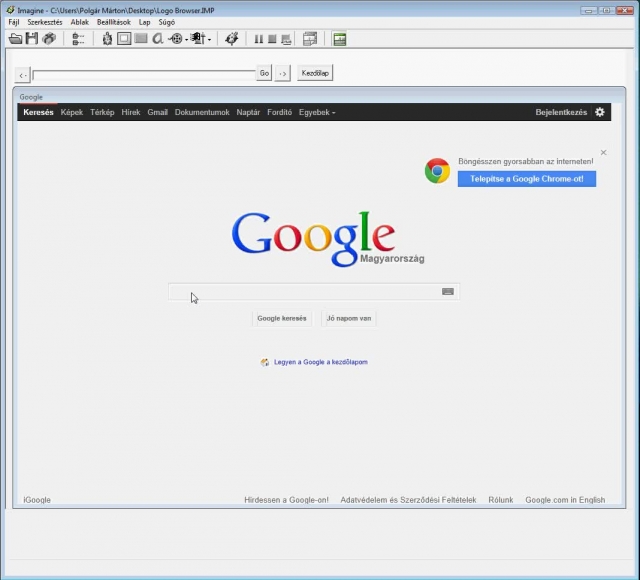Open the Súgó menu
640x580 pixels.
(x=167, y=22)
